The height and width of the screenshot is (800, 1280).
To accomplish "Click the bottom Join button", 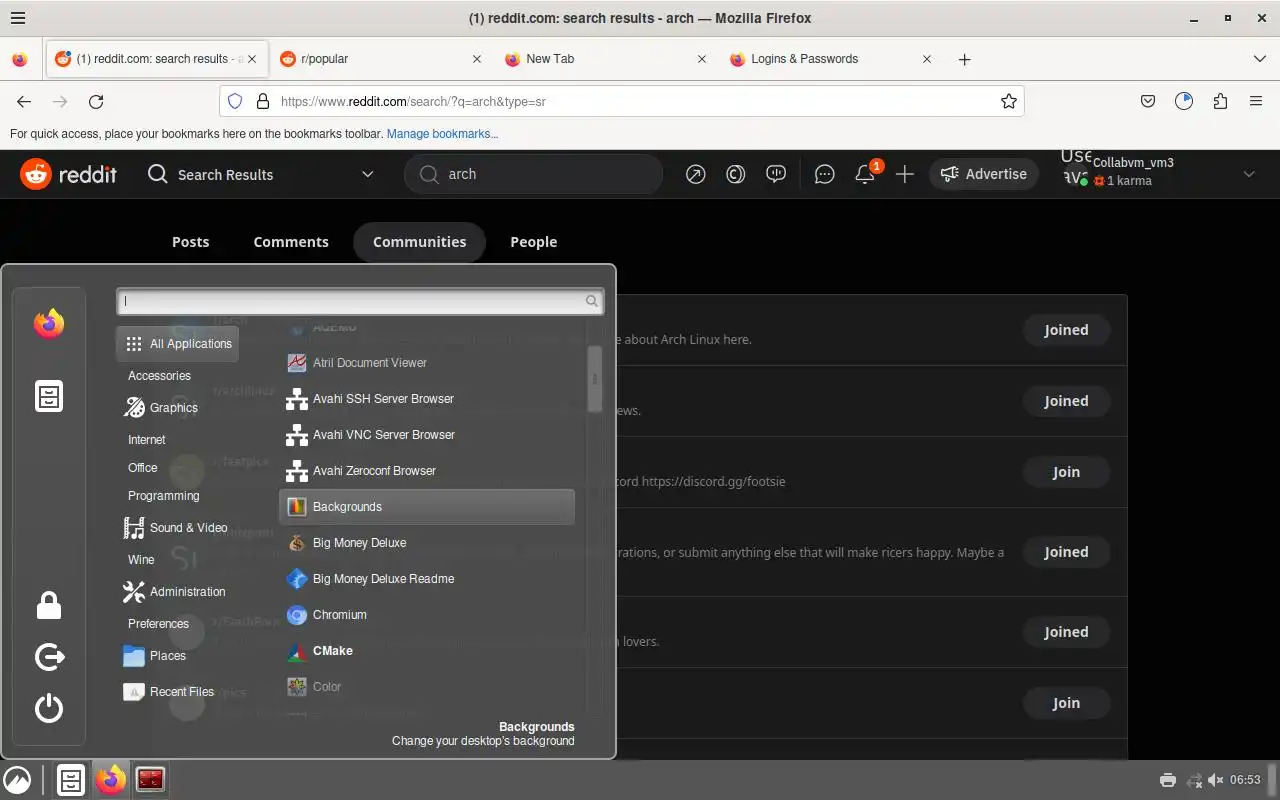I will [1066, 703].
